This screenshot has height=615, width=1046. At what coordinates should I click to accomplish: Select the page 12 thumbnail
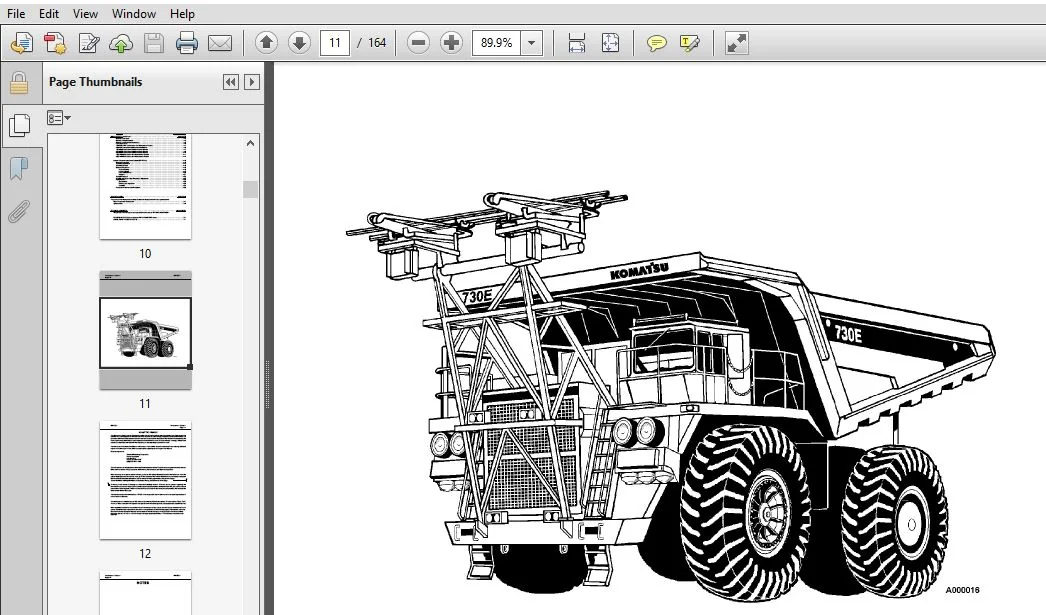coord(145,480)
